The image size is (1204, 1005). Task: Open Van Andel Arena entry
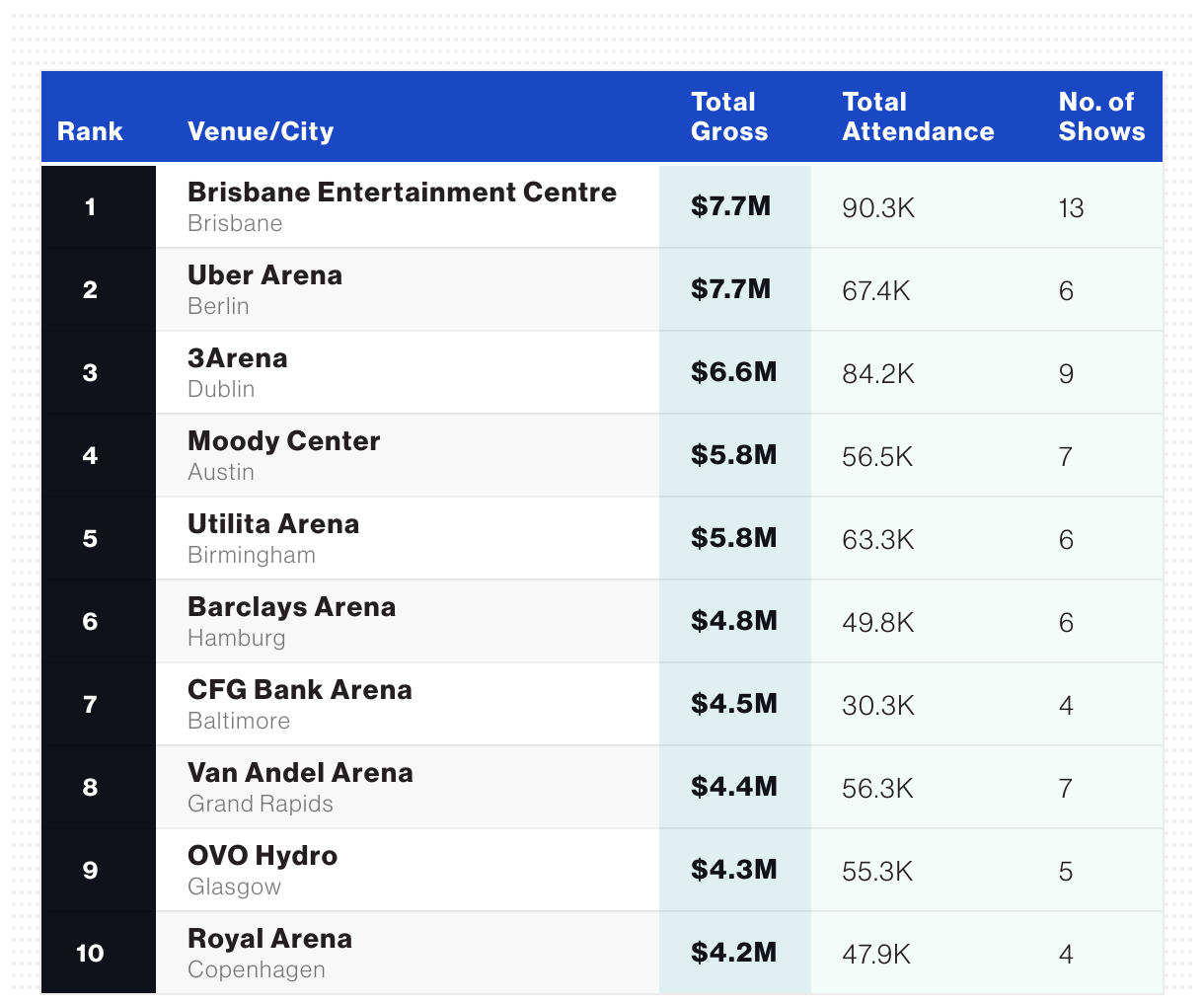[300, 772]
